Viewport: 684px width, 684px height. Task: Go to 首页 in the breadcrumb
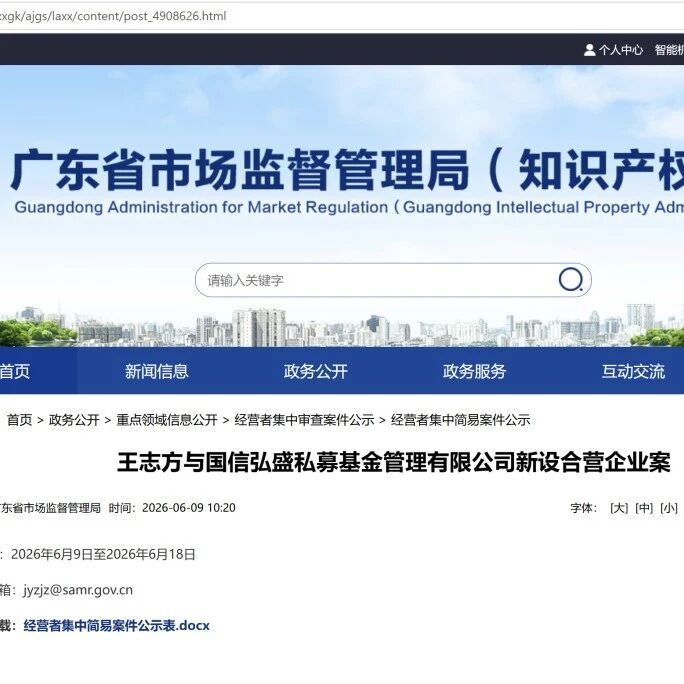pyautogui.click(x=20, y=420)
